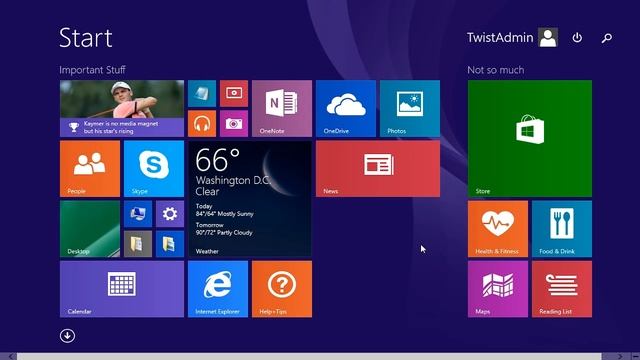Click the horizontal scrollbar thumb
The width and height of the screenshot is (640, 360).
pyautogui.click(x=309, y=356)
